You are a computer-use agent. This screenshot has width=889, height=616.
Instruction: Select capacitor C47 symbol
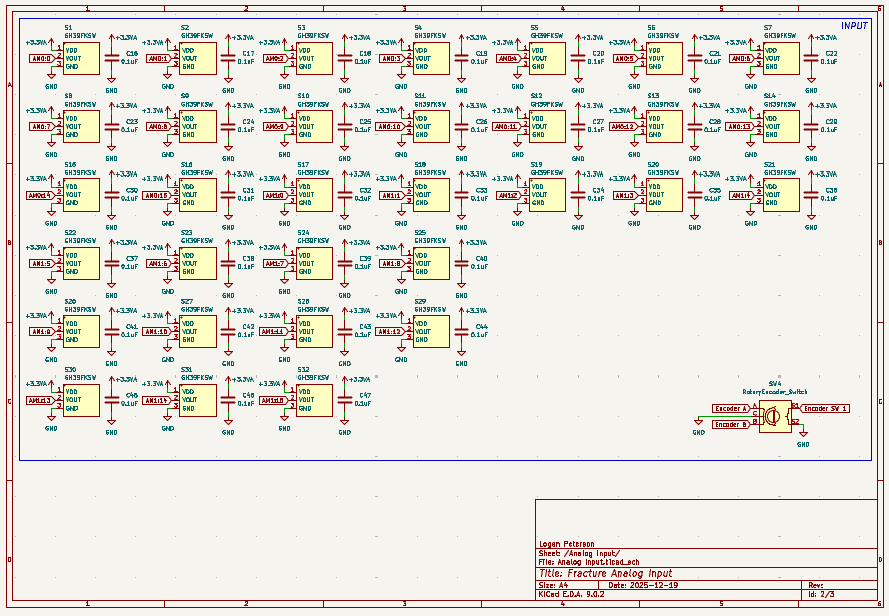click(345, 400)
